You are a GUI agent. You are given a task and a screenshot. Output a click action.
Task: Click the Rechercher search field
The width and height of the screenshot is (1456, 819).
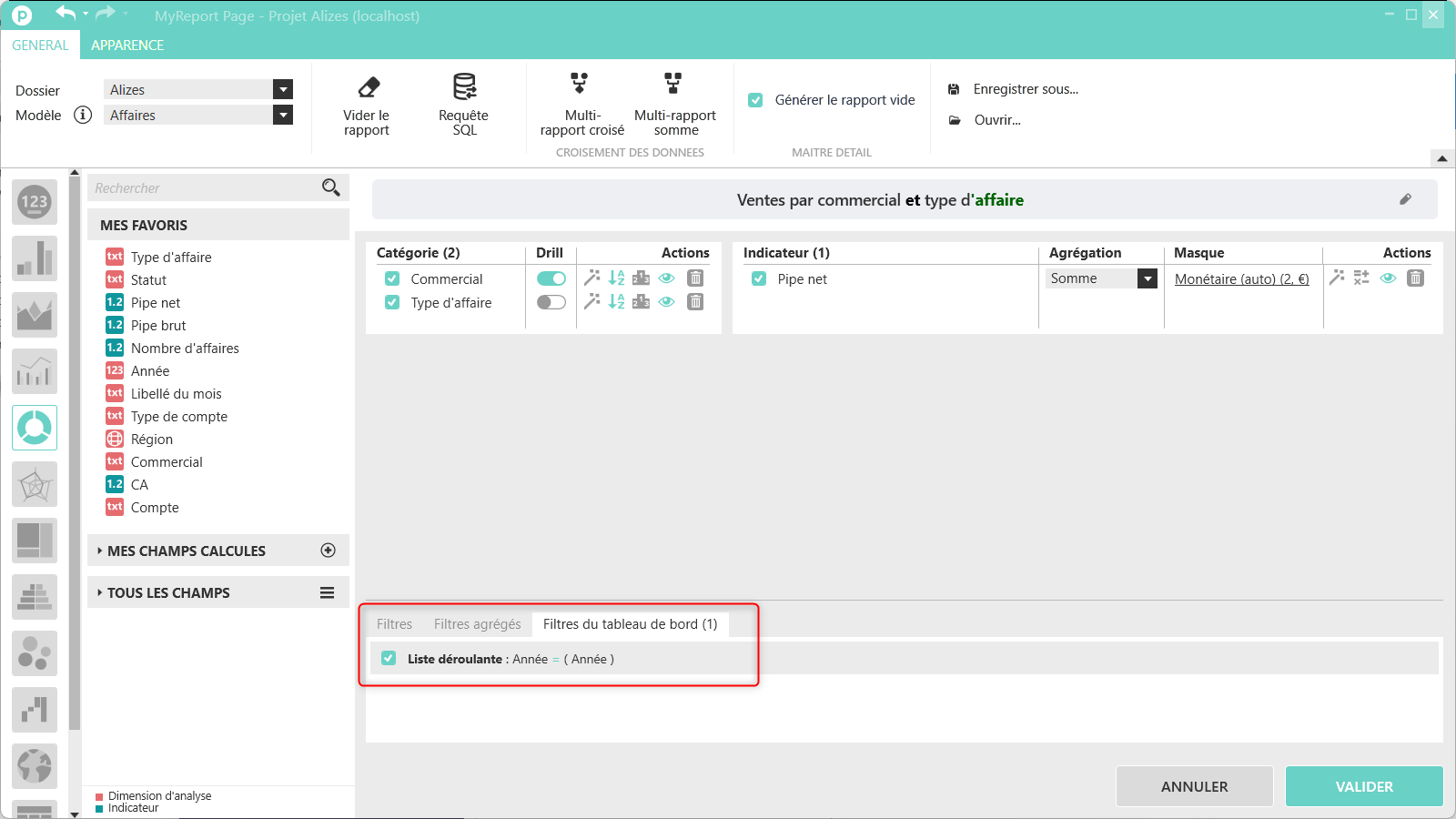[x=205, y=188]
